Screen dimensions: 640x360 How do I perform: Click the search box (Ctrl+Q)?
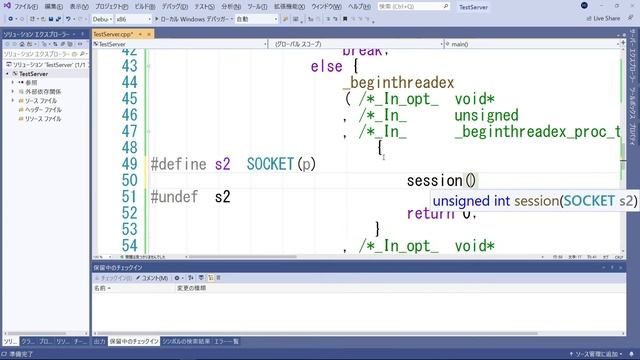tap(413, 7)
